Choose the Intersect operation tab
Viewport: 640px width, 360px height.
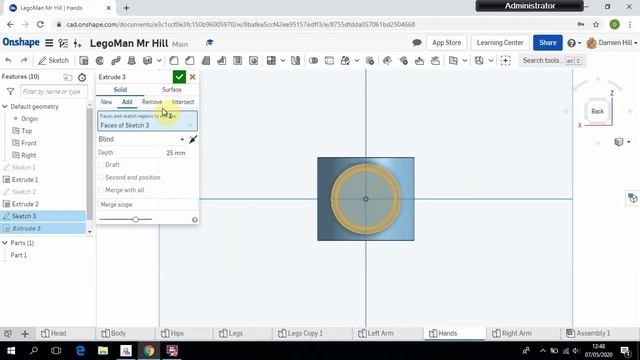tap(183, 102)
